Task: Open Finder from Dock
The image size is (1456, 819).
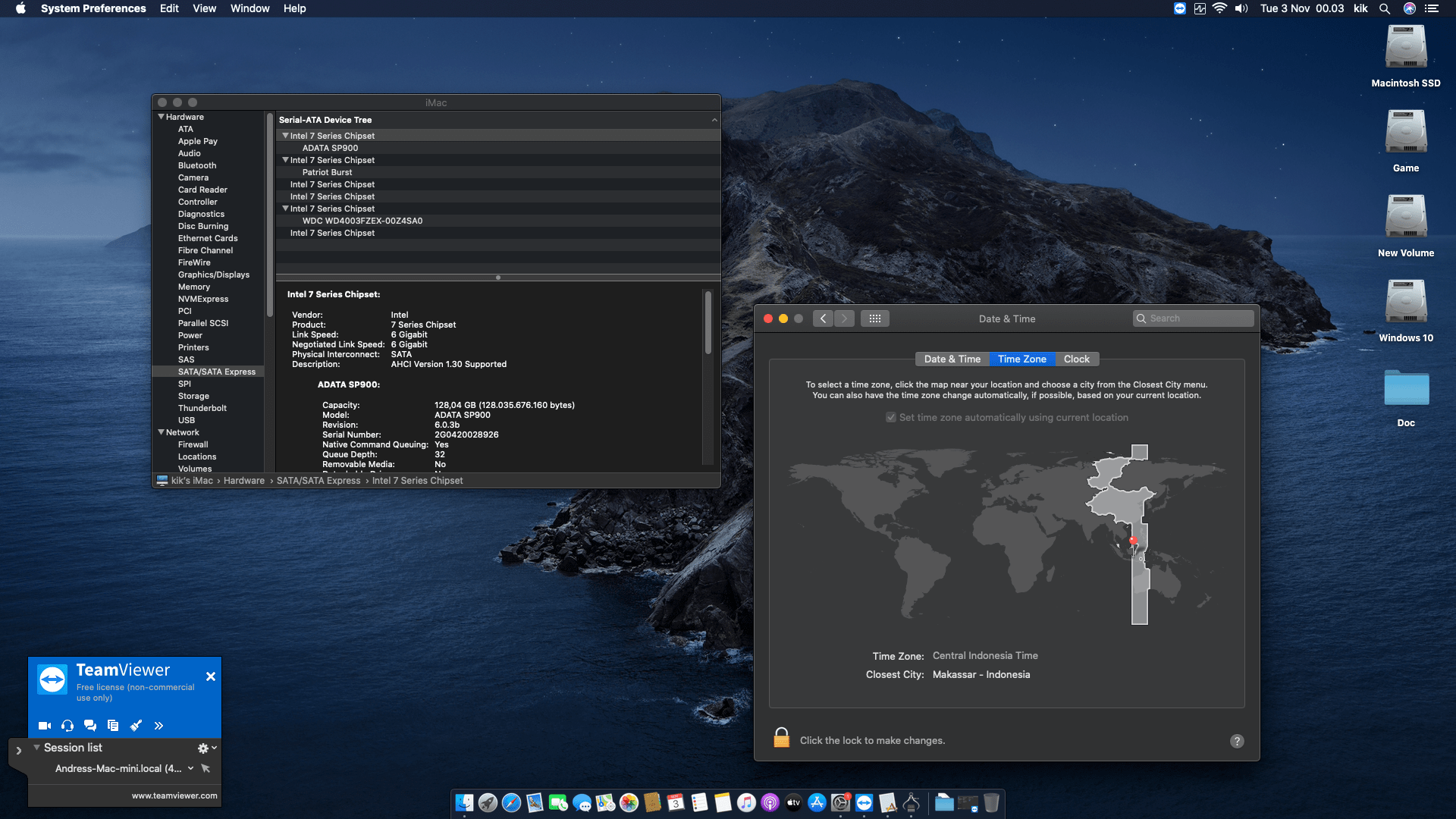Action: (x=464, y=802)
